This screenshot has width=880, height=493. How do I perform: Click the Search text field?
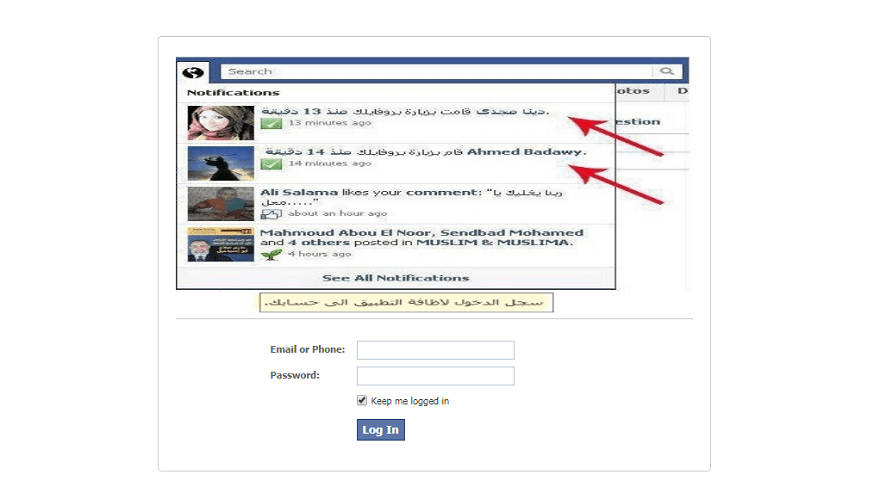click(437, 71)
